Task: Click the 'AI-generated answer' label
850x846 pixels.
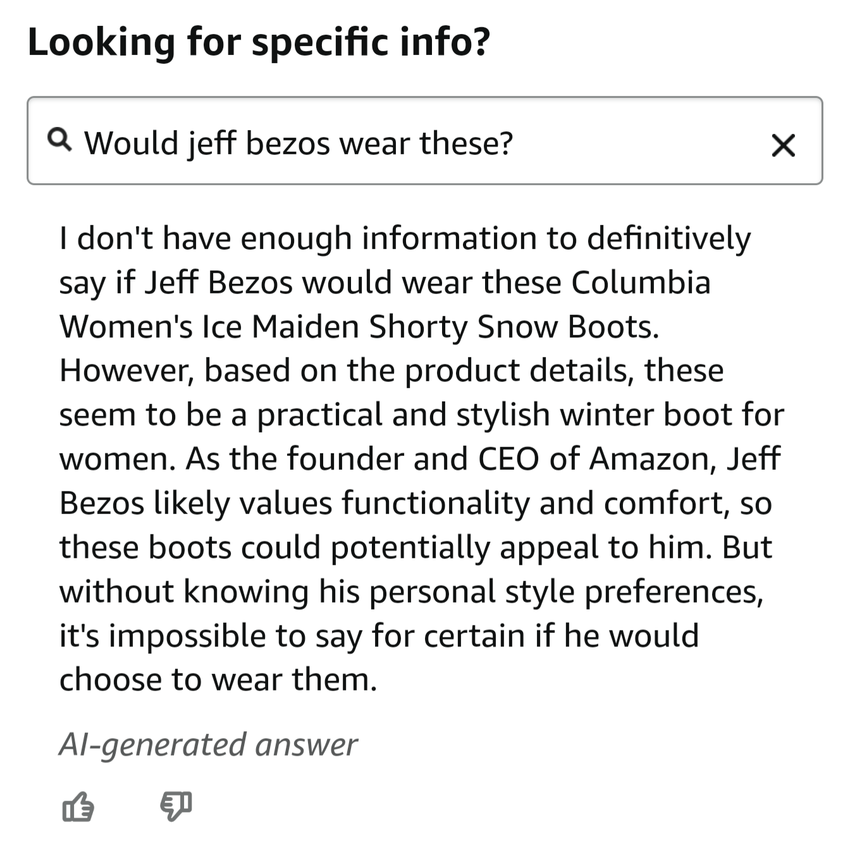Action: point(208,745)
